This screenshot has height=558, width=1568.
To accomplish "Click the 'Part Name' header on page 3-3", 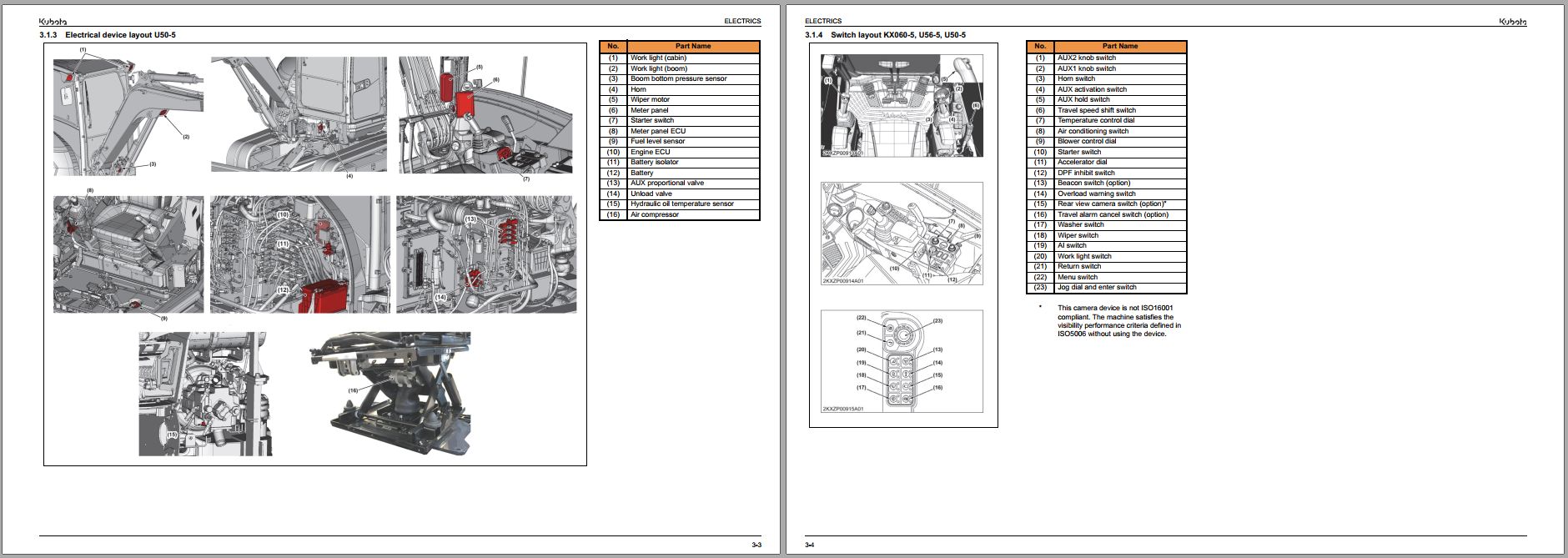I will click(x=693, y=47).
